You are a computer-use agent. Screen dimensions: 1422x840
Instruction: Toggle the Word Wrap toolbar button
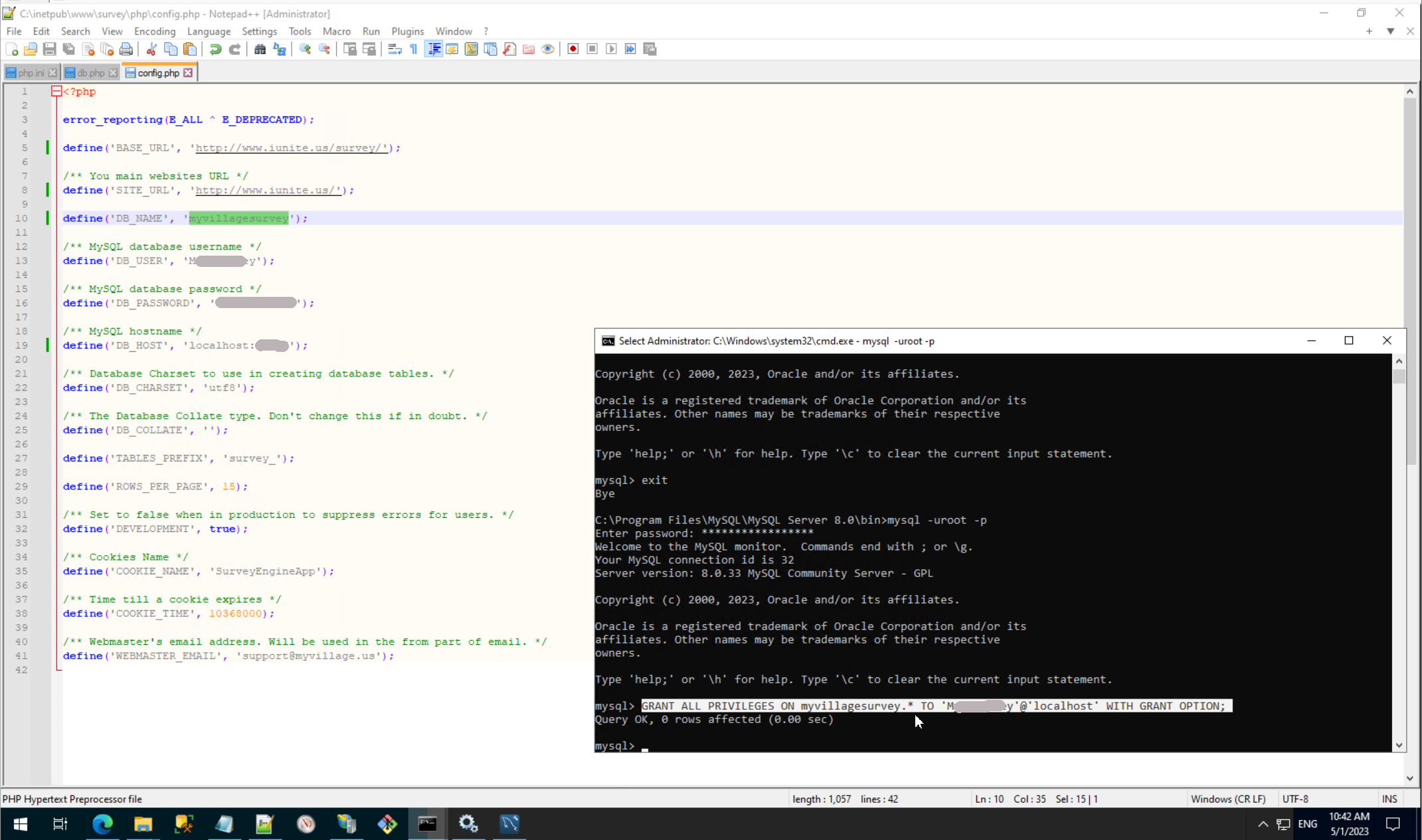(x=395, y=49)
